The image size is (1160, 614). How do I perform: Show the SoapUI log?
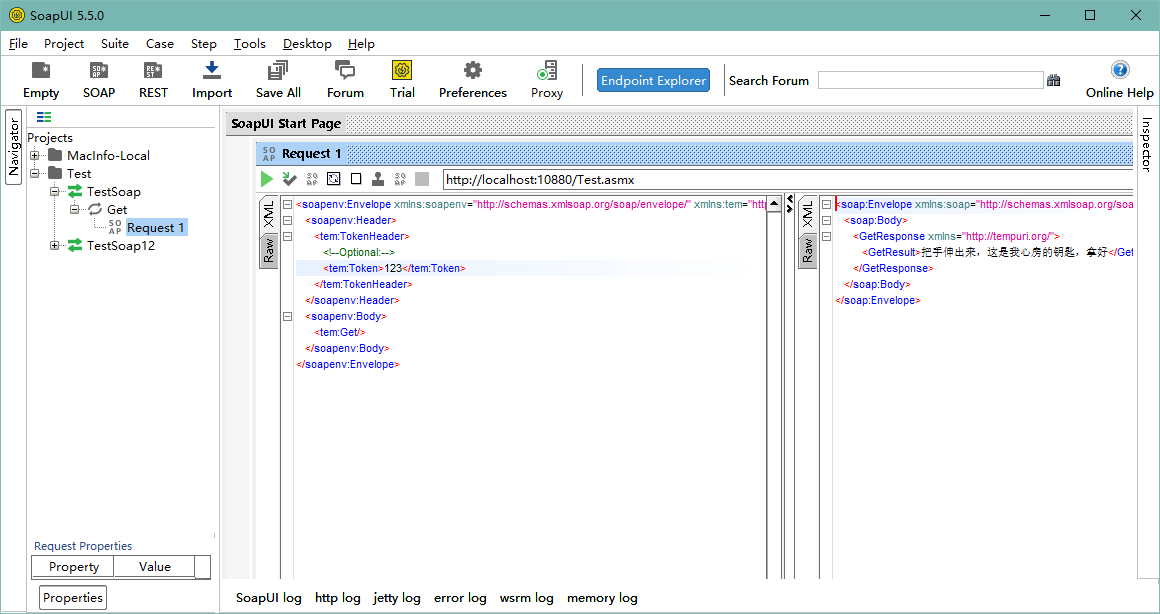pos(269,598)
